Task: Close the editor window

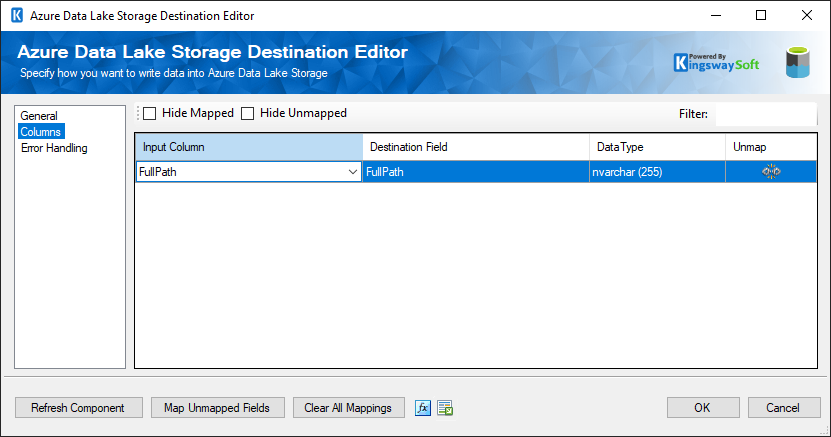Action: [x=807, y=15]
